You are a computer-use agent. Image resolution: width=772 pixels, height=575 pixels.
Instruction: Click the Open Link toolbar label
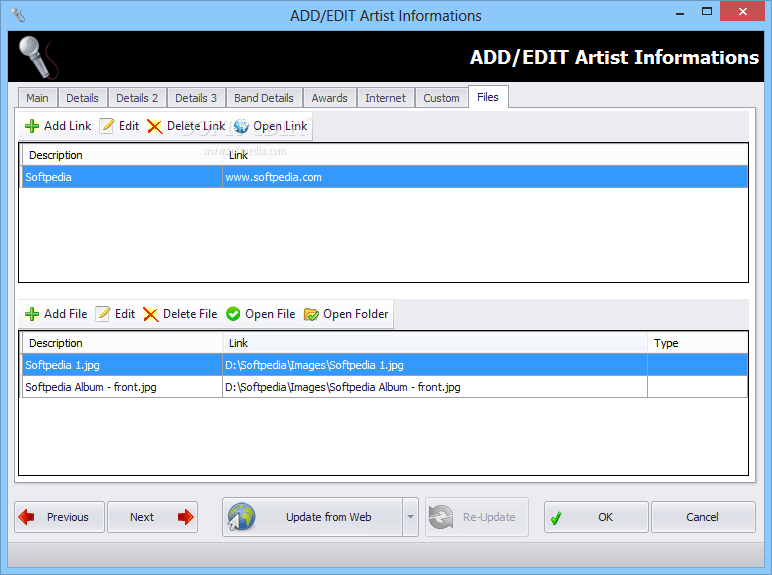[280, 126]
